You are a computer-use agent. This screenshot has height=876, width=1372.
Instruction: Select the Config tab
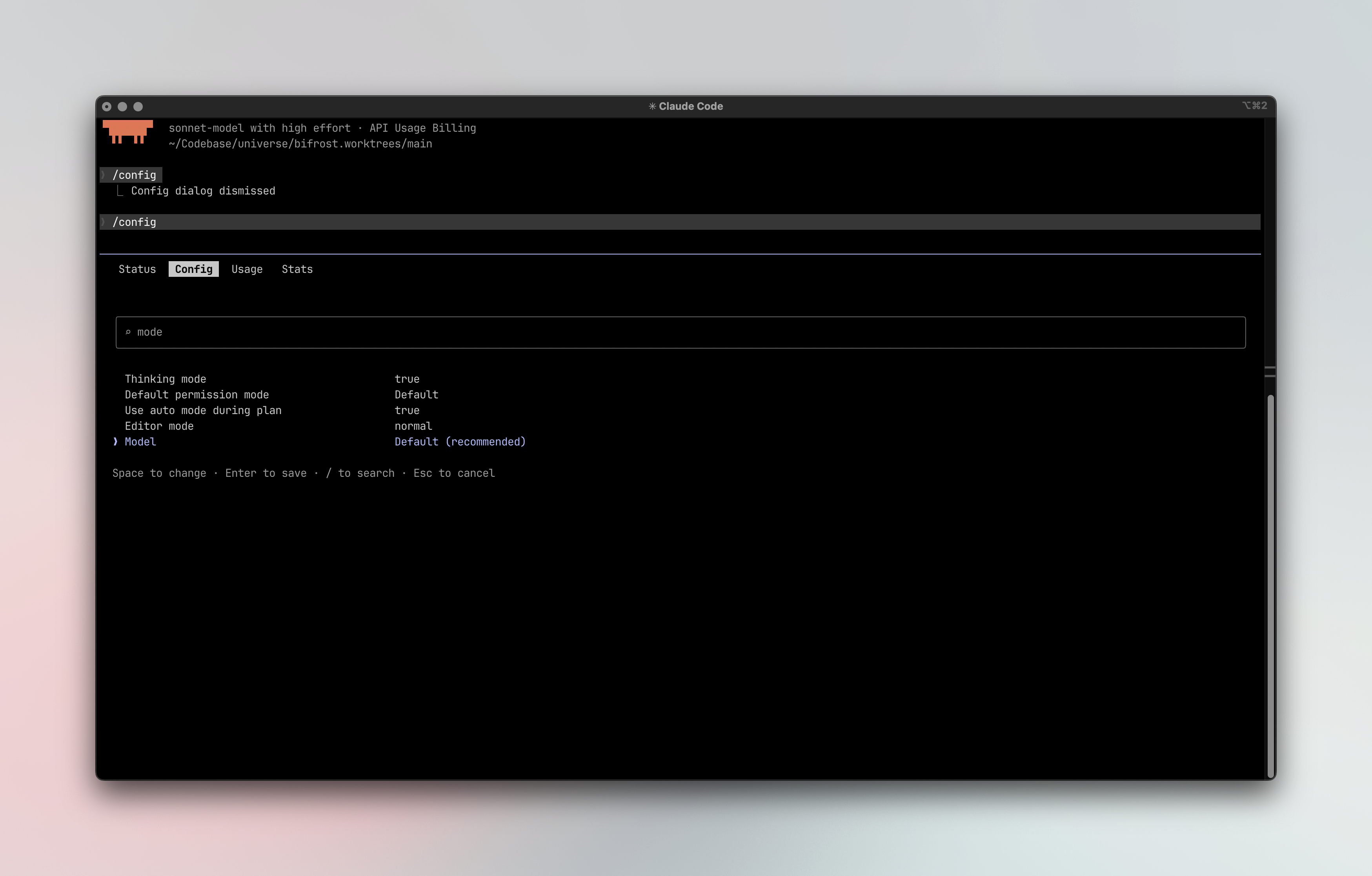[193, 269]
